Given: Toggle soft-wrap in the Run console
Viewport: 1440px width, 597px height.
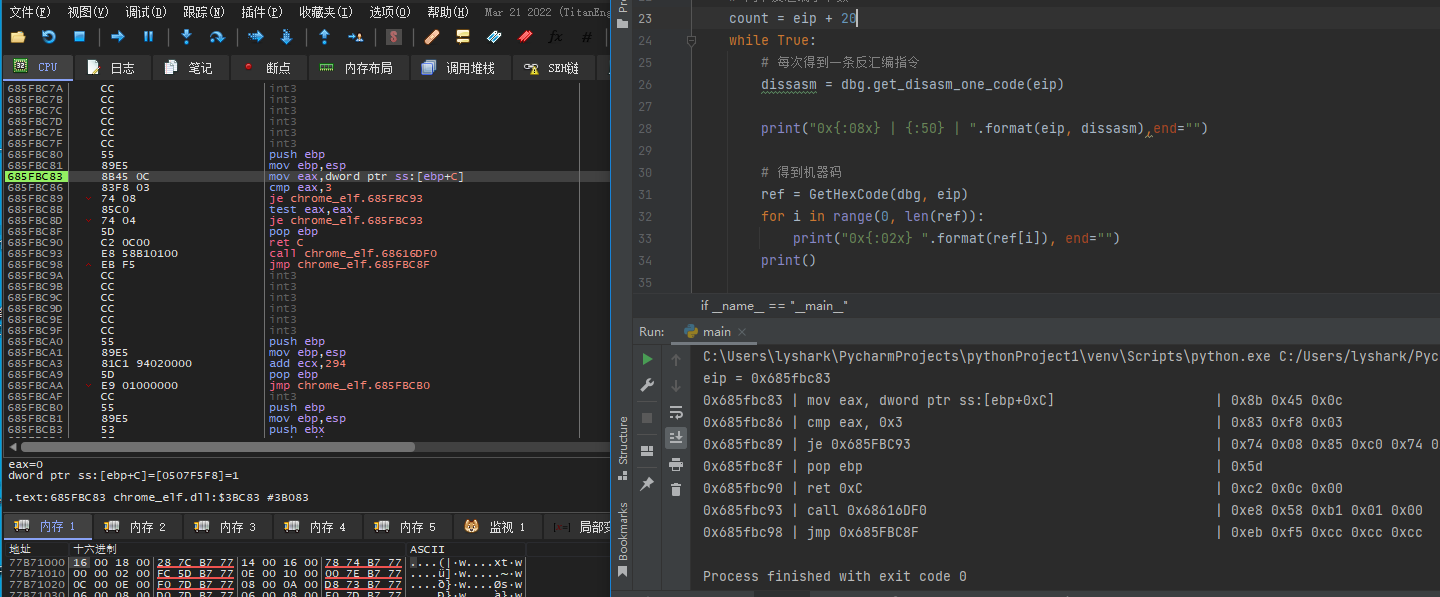Looking at the screenshot, I should pyautogui.click(x=676, y=411).
